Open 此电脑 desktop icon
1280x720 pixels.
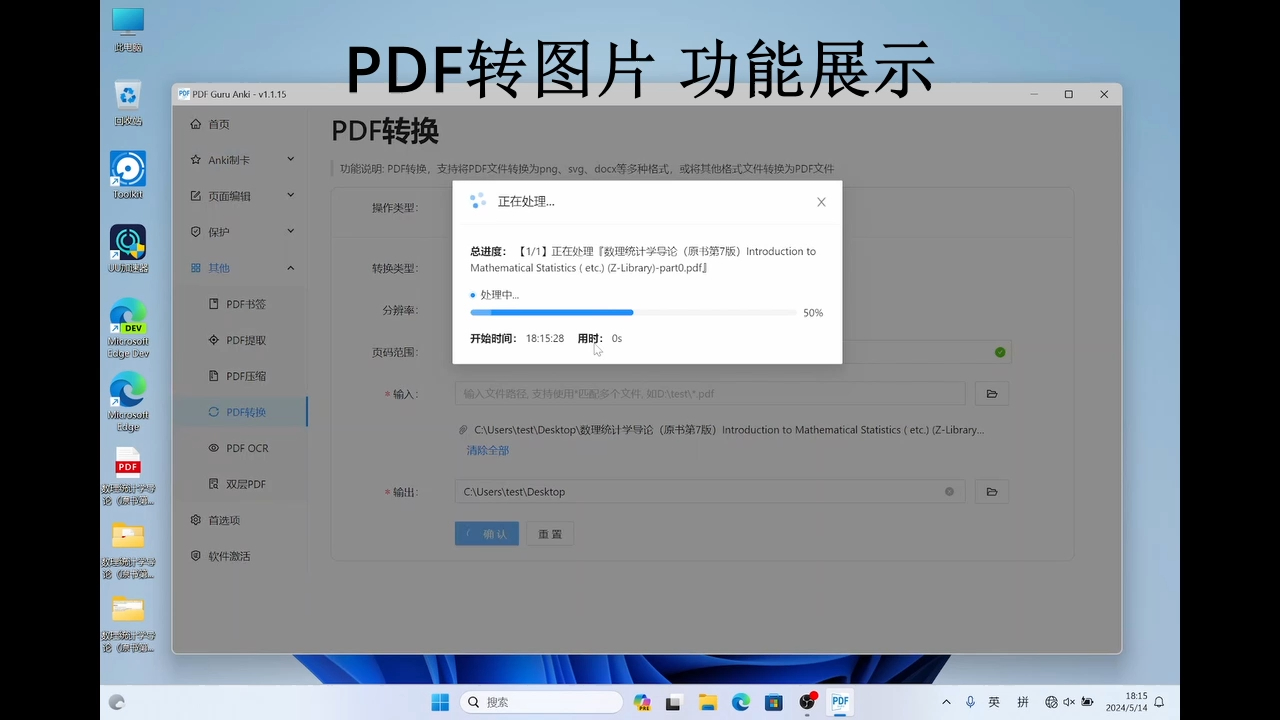pos(128,30)
